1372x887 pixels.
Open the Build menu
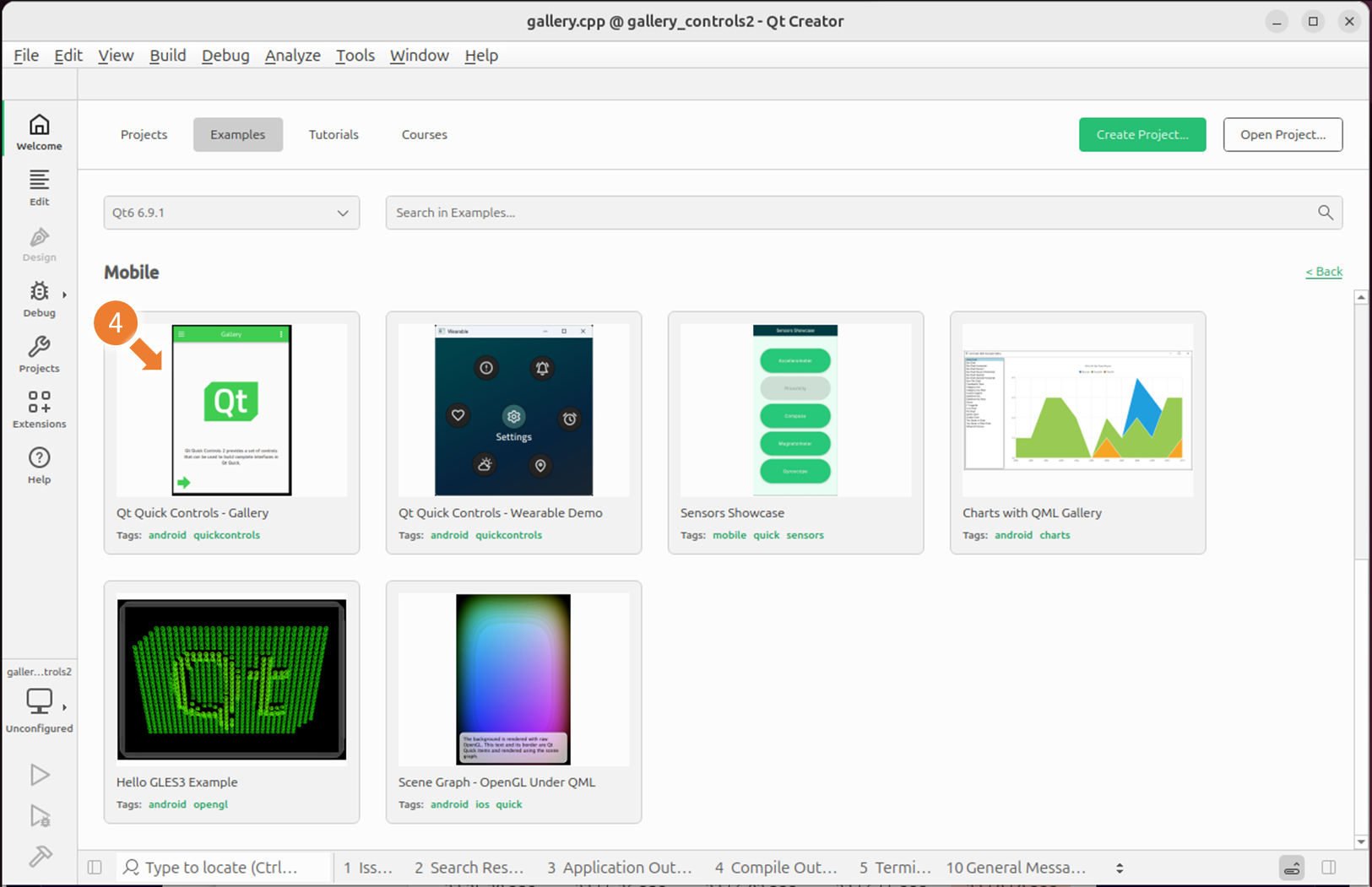click(x=167, y=56)
